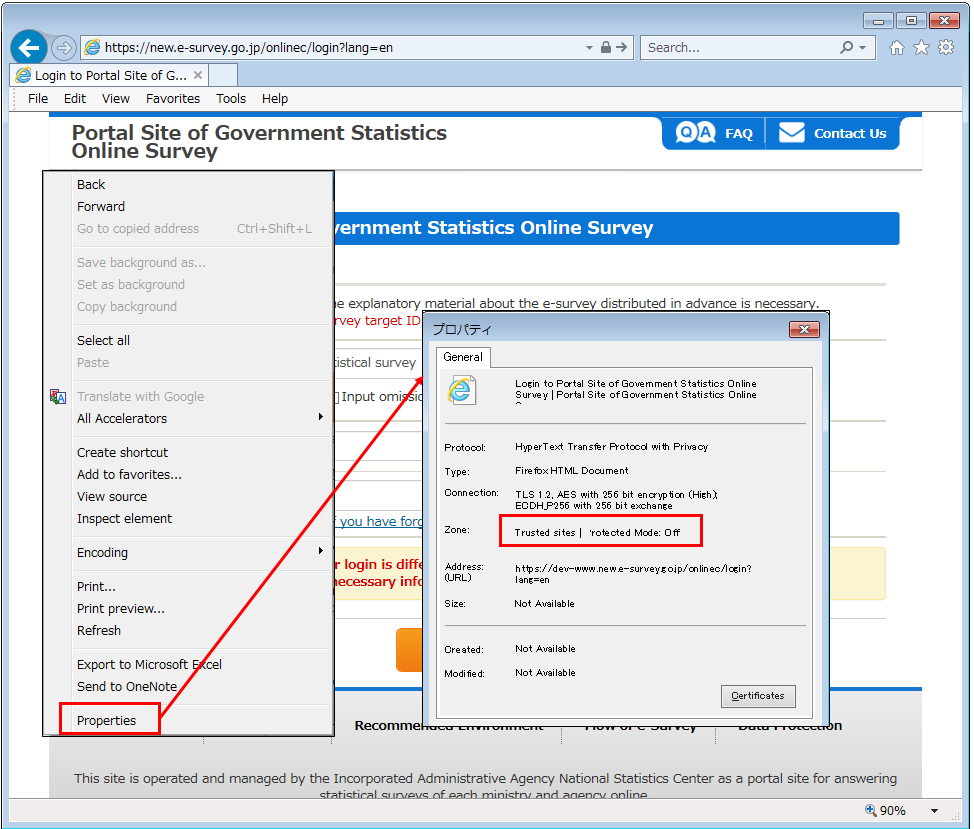Viewport: 974px width, 829px height.
Task: Open a new blank tab
Action: 223,75
